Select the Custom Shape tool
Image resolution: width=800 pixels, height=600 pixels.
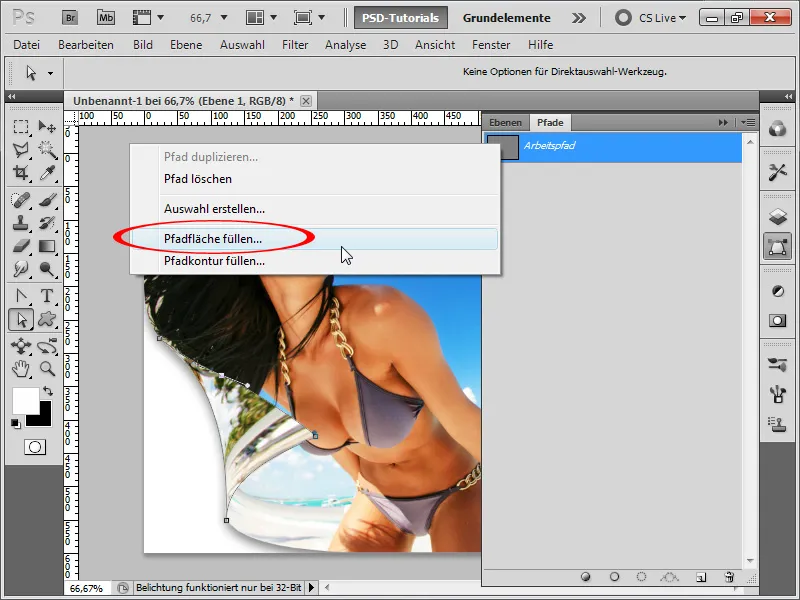click(47, 319)
